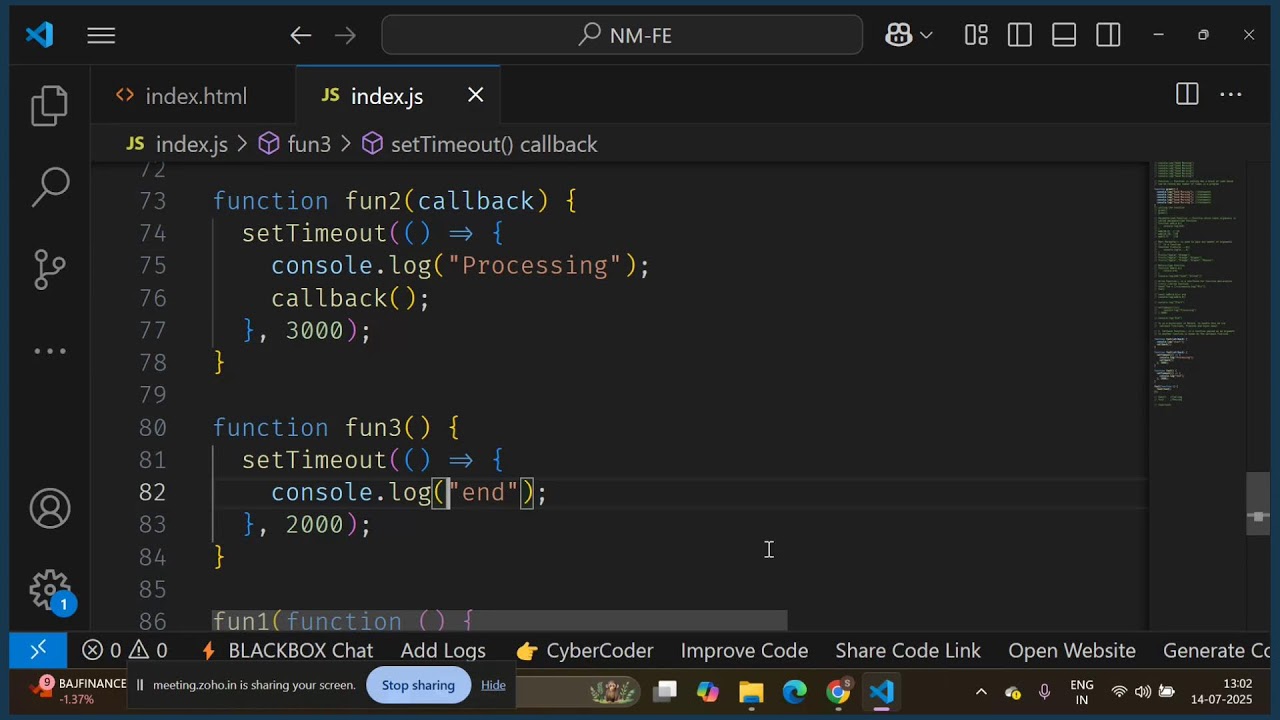Screen dimensions: 1280x720
Task: Click the microphone tray icon
Action: click(1045, 692)
